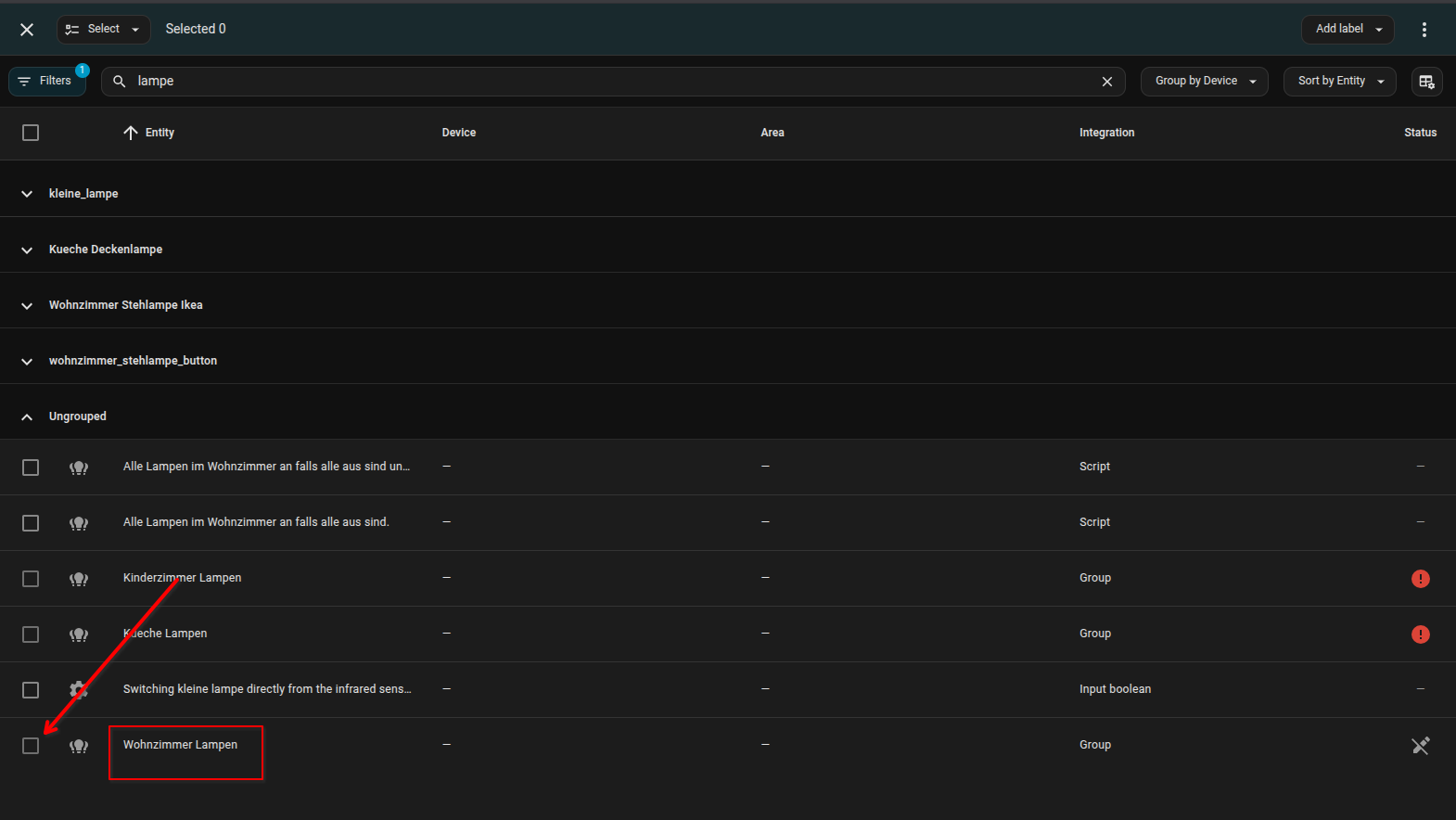The width and height of the screenshot is (1456, 820).
Task: Close the selection mode with X icon
Action: coord(27,30)
